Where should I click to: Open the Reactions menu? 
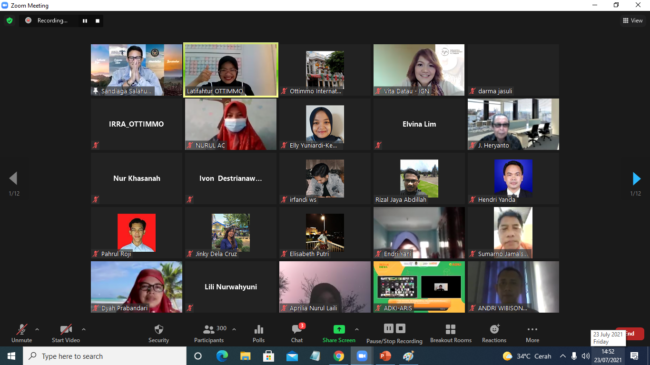[494, 333]
